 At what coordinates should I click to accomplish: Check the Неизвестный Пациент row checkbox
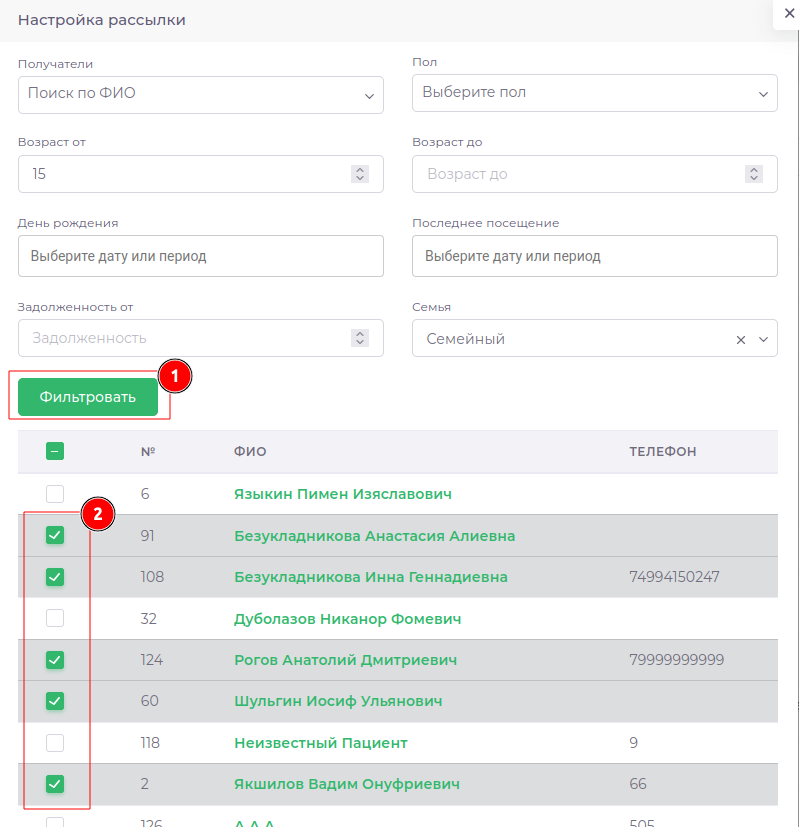click(x=55, y=743)
